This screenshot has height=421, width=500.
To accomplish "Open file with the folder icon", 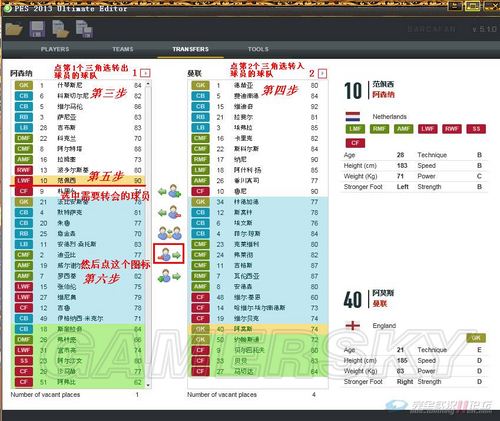I will [x=14, y=29].
